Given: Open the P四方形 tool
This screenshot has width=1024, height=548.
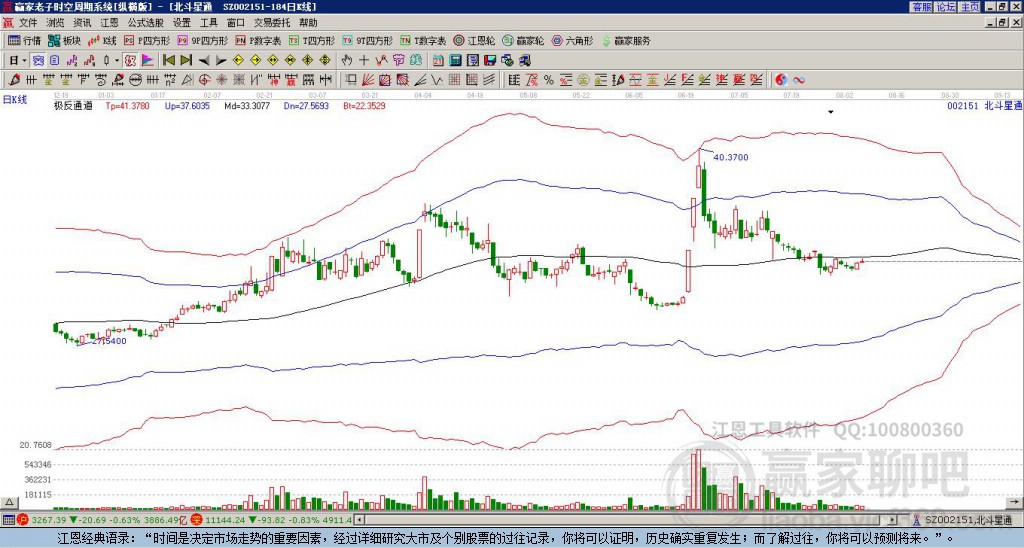Looking at the screenshot, I should pos(147,40).
